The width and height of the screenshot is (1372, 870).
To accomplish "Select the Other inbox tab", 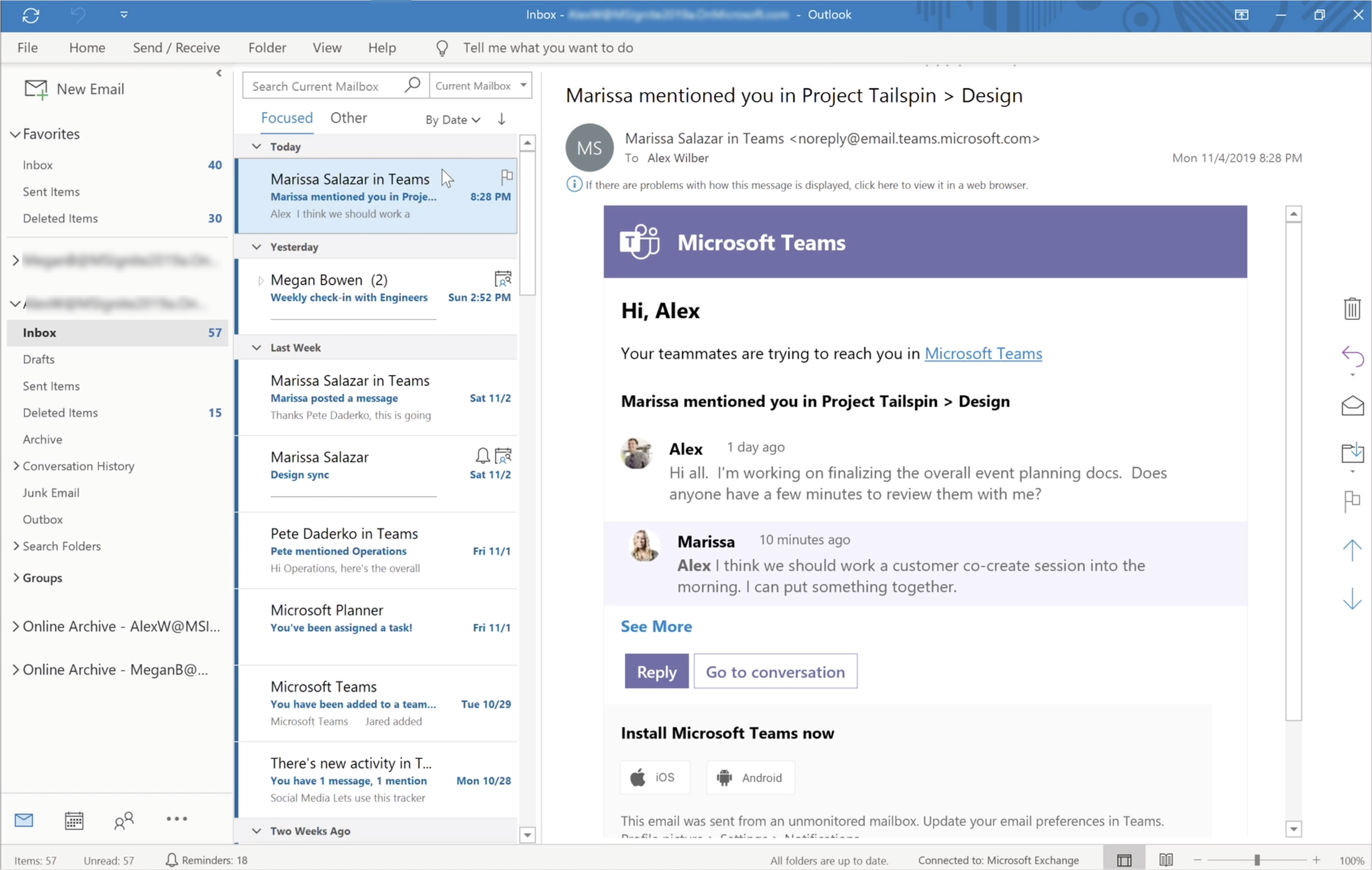I will [349, 117].
